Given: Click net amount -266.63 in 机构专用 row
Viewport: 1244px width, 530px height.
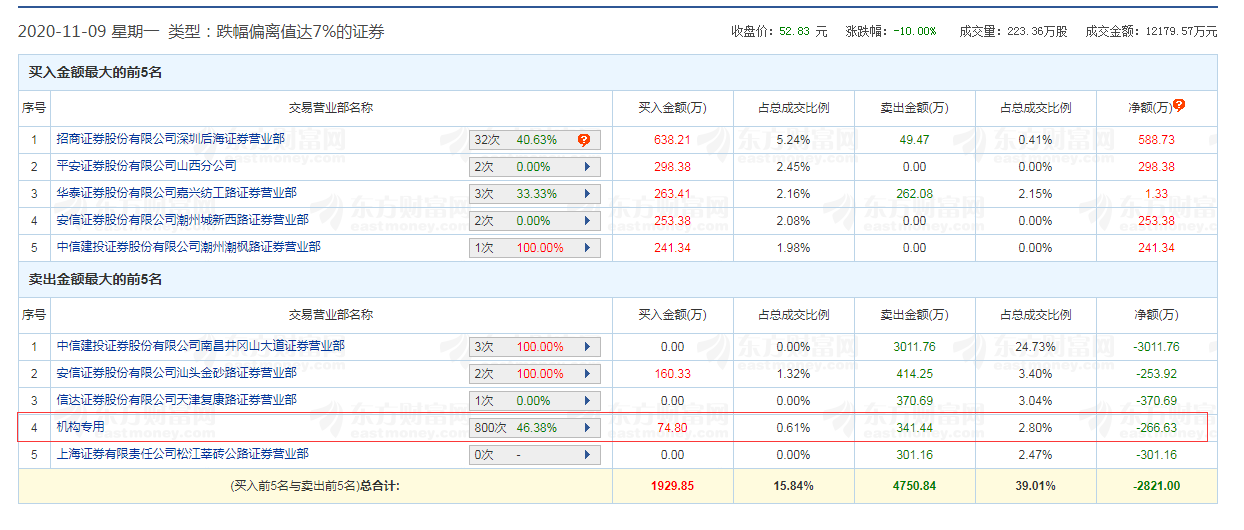Looking at the screenshot, I should click(x=1156, y=428).
